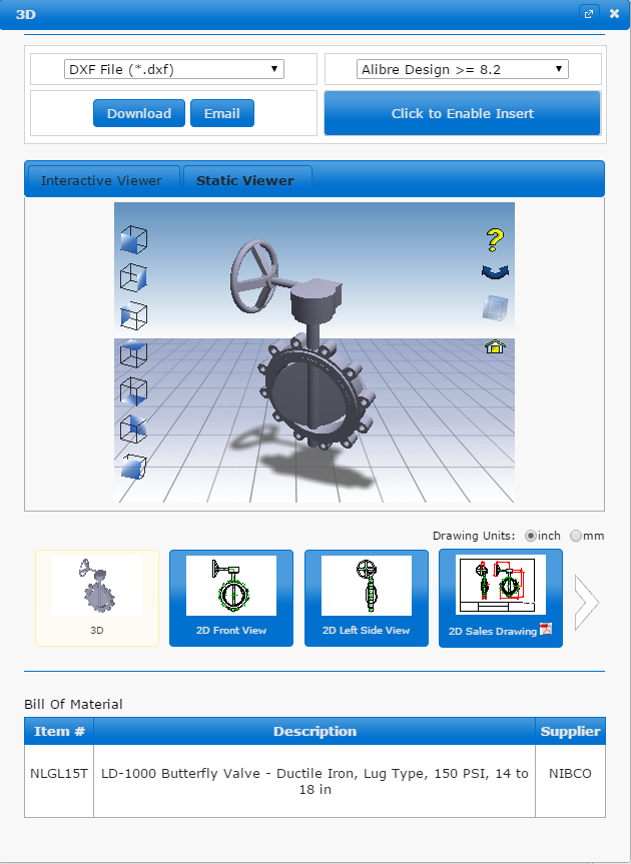Pop out the 3D dialog window
The image size is (631, 864).
tap(589, 14)
